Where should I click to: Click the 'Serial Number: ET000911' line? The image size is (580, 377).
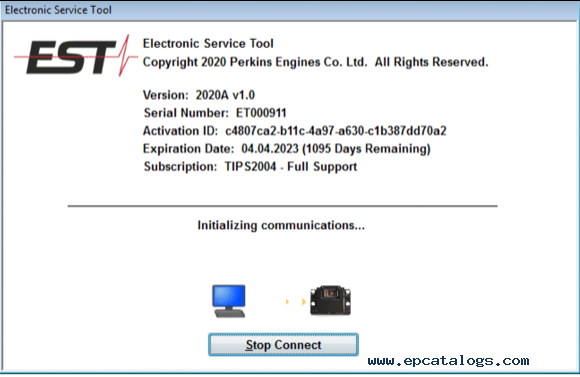pyautogui.click(x=215, y=112)
